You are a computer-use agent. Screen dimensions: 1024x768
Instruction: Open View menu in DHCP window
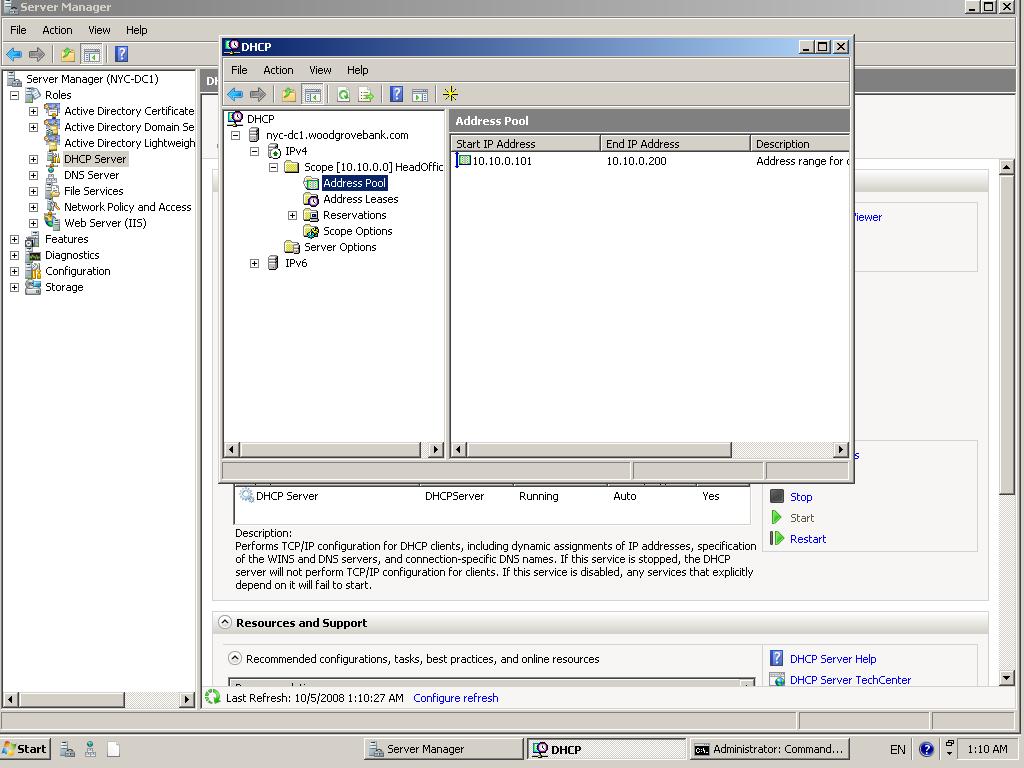tap(320, 70)
